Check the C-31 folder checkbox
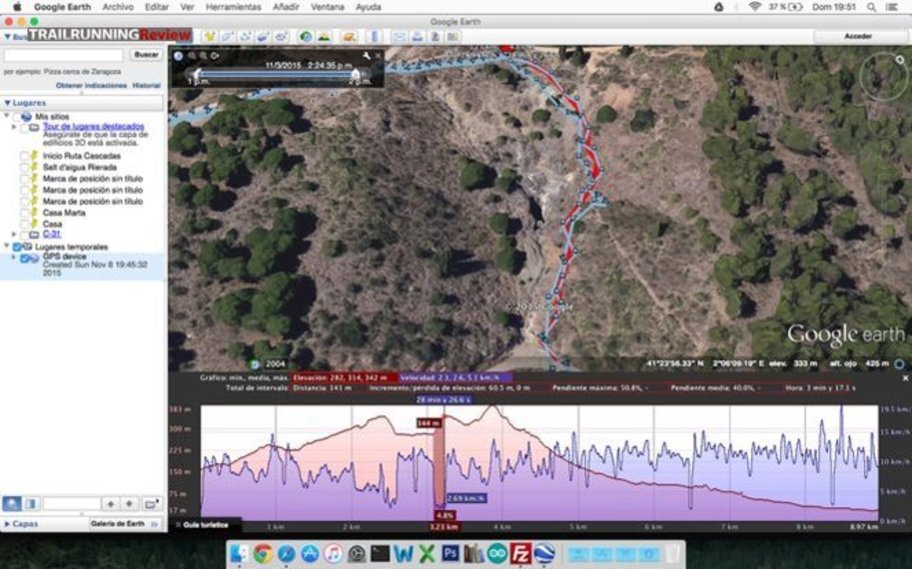The image size is (912, 569). click(24, 234)
